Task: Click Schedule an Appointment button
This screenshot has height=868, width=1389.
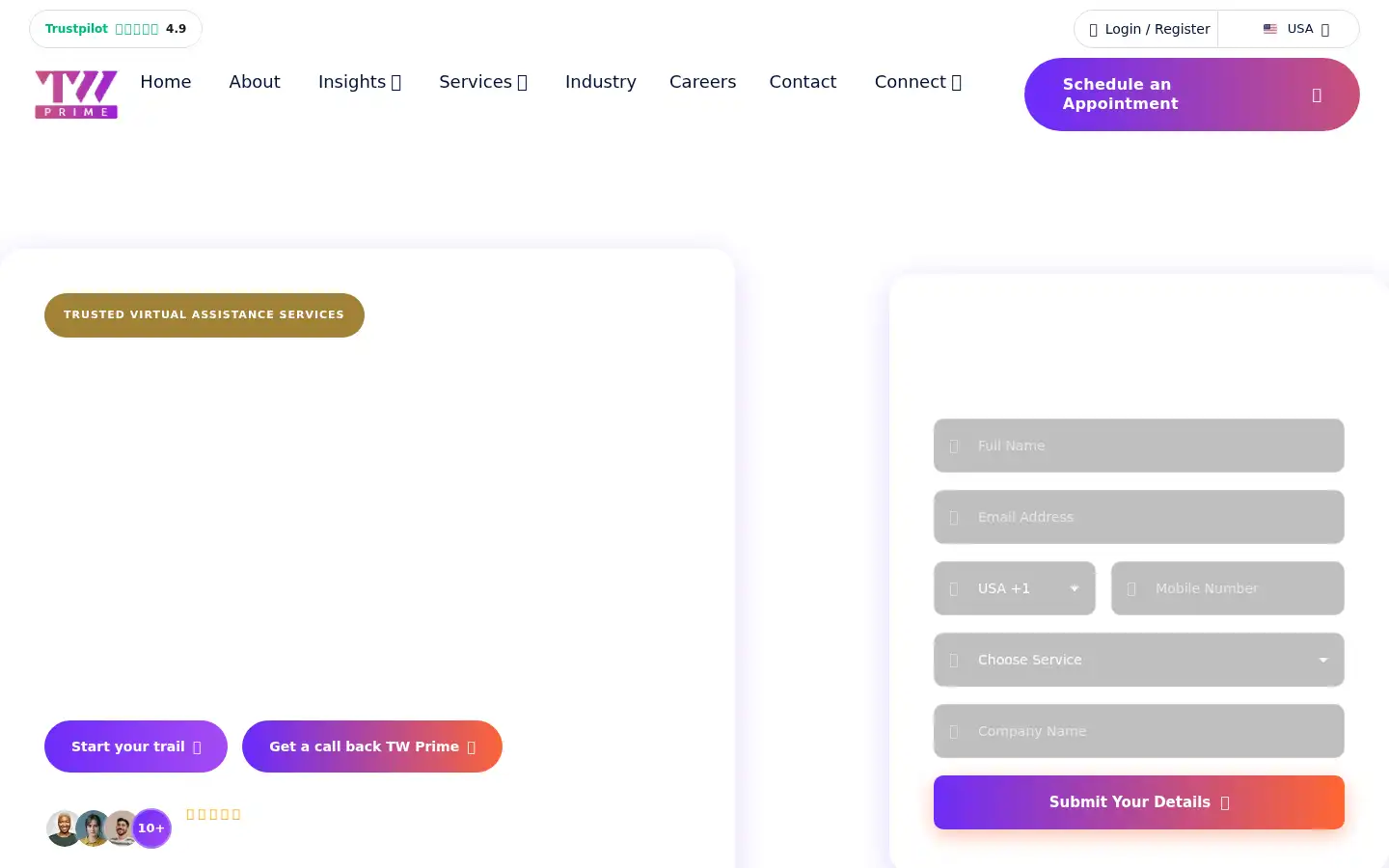Action: [x=1192, y=95]
